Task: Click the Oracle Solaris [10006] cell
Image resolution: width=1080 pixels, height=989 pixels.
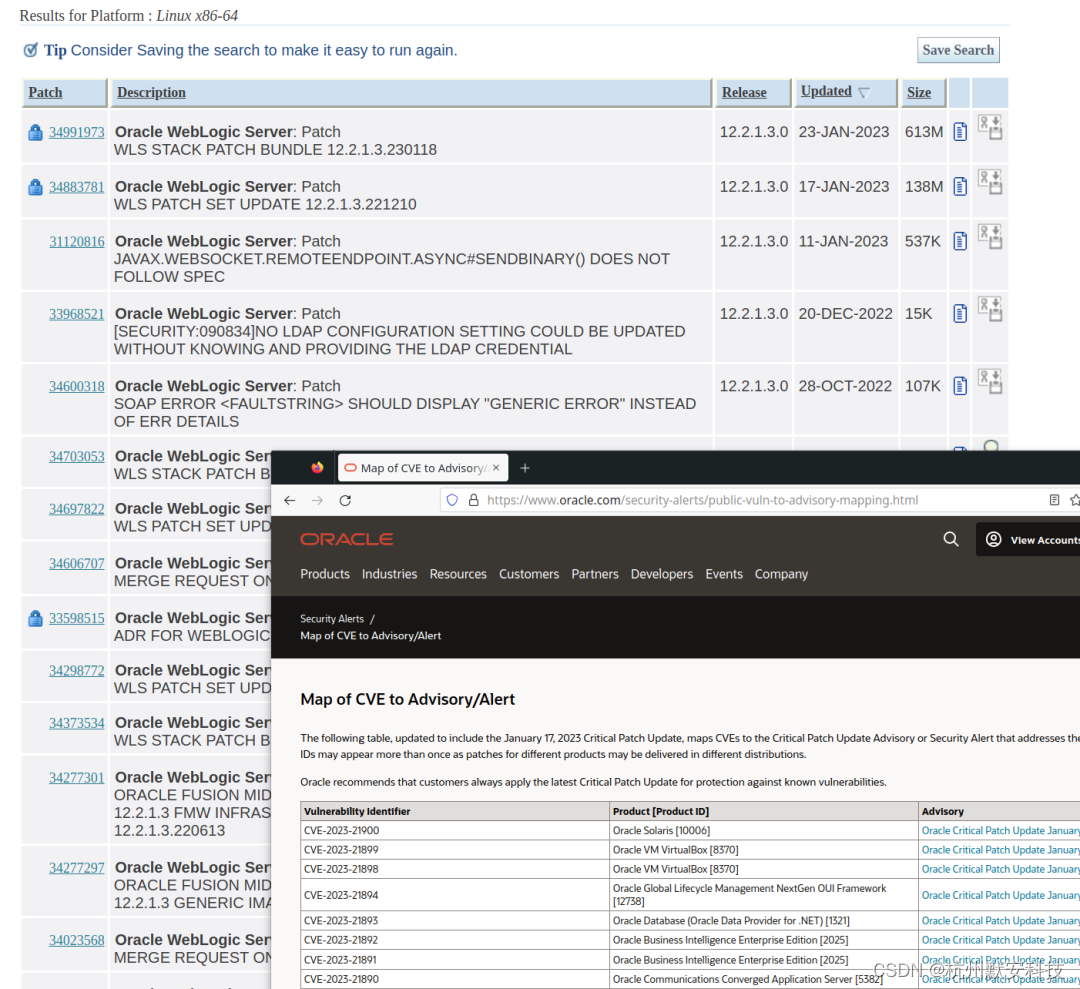Action: click(x=764, y=831)
